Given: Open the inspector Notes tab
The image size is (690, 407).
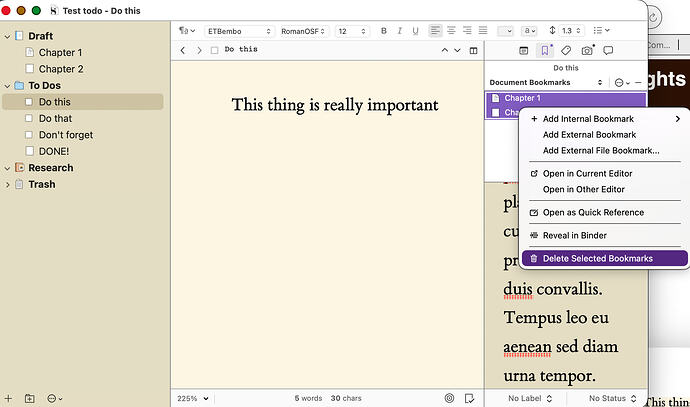Looking at the screenshot, I should coord(524,51).
